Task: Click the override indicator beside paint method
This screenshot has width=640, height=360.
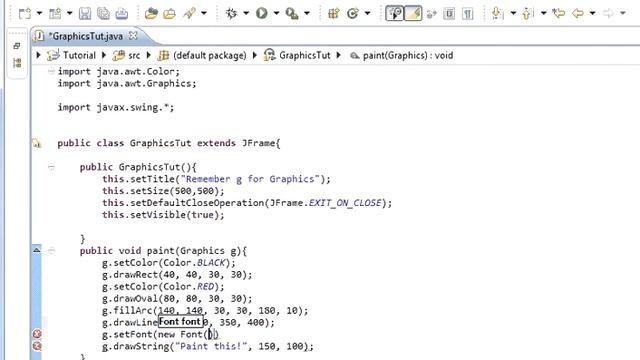Action: 37,250
